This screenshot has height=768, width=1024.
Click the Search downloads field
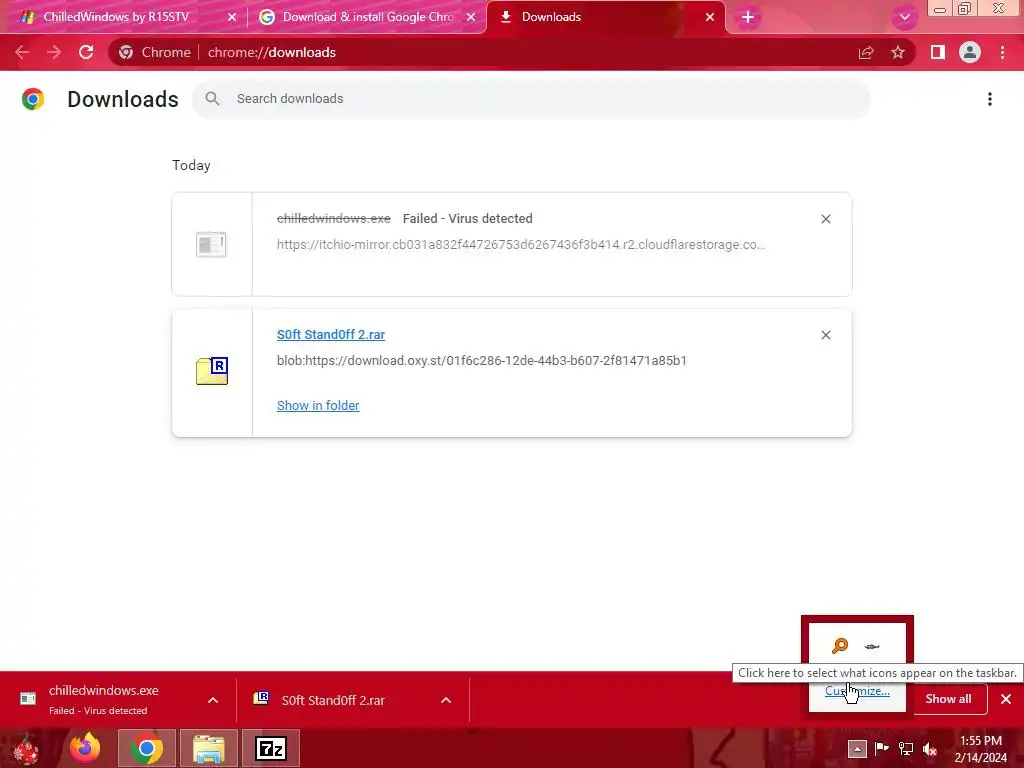(531, 99)
